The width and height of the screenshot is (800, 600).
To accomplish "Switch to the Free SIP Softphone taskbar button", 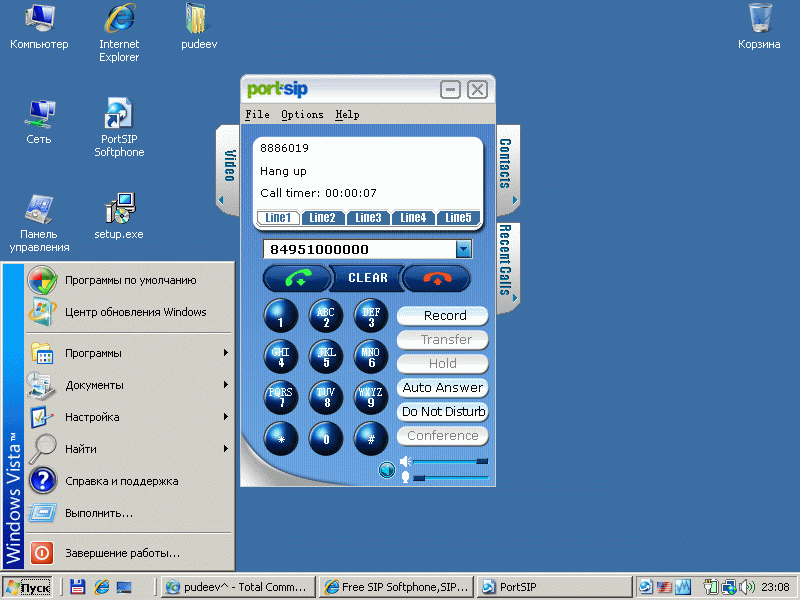I will 397,587.
